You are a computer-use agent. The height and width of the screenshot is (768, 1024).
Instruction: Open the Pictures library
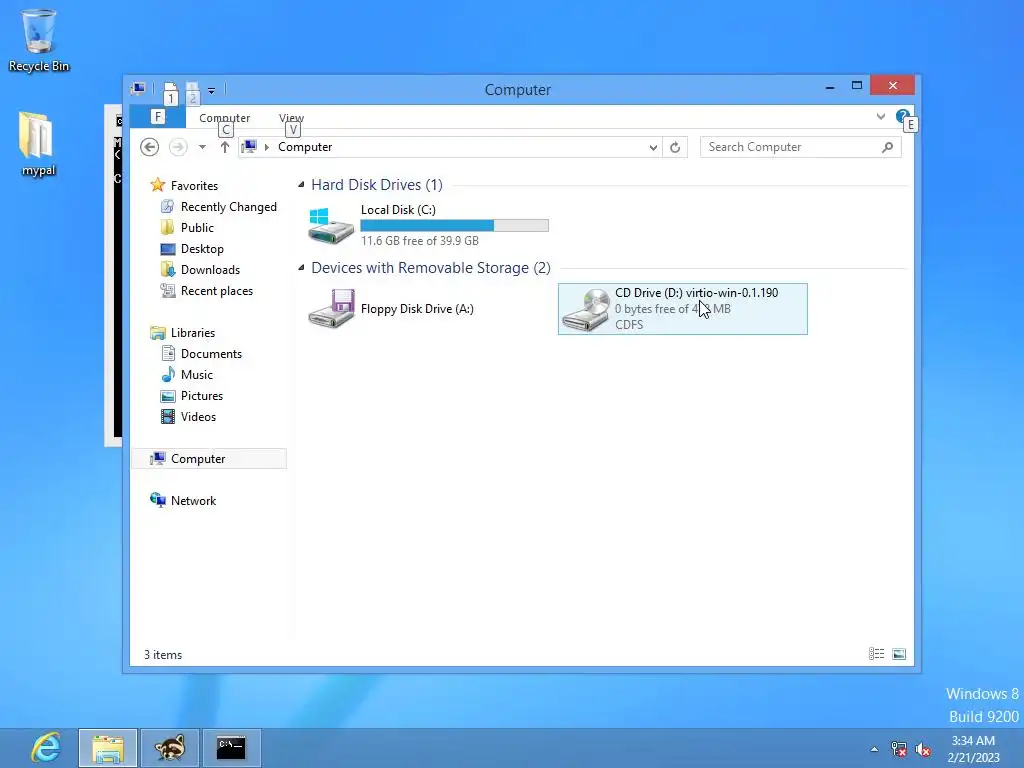click(202, 396)
